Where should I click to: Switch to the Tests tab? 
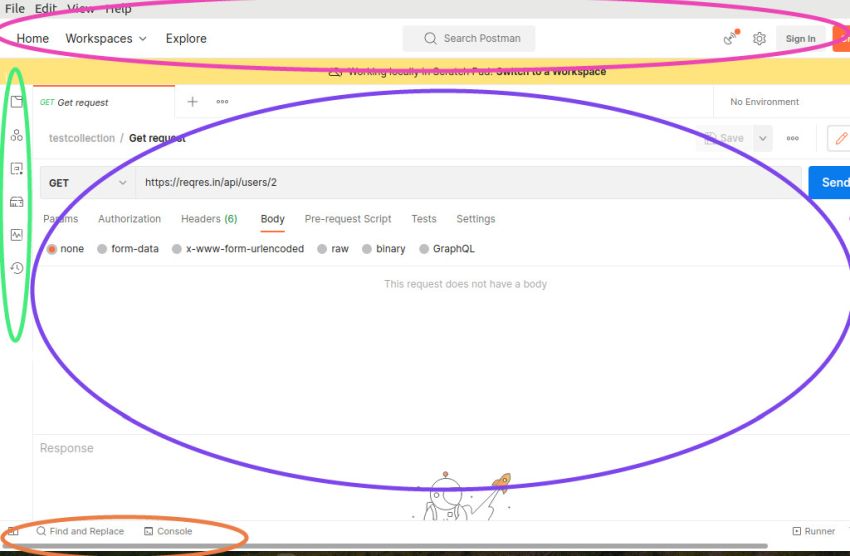pos(424,219)
